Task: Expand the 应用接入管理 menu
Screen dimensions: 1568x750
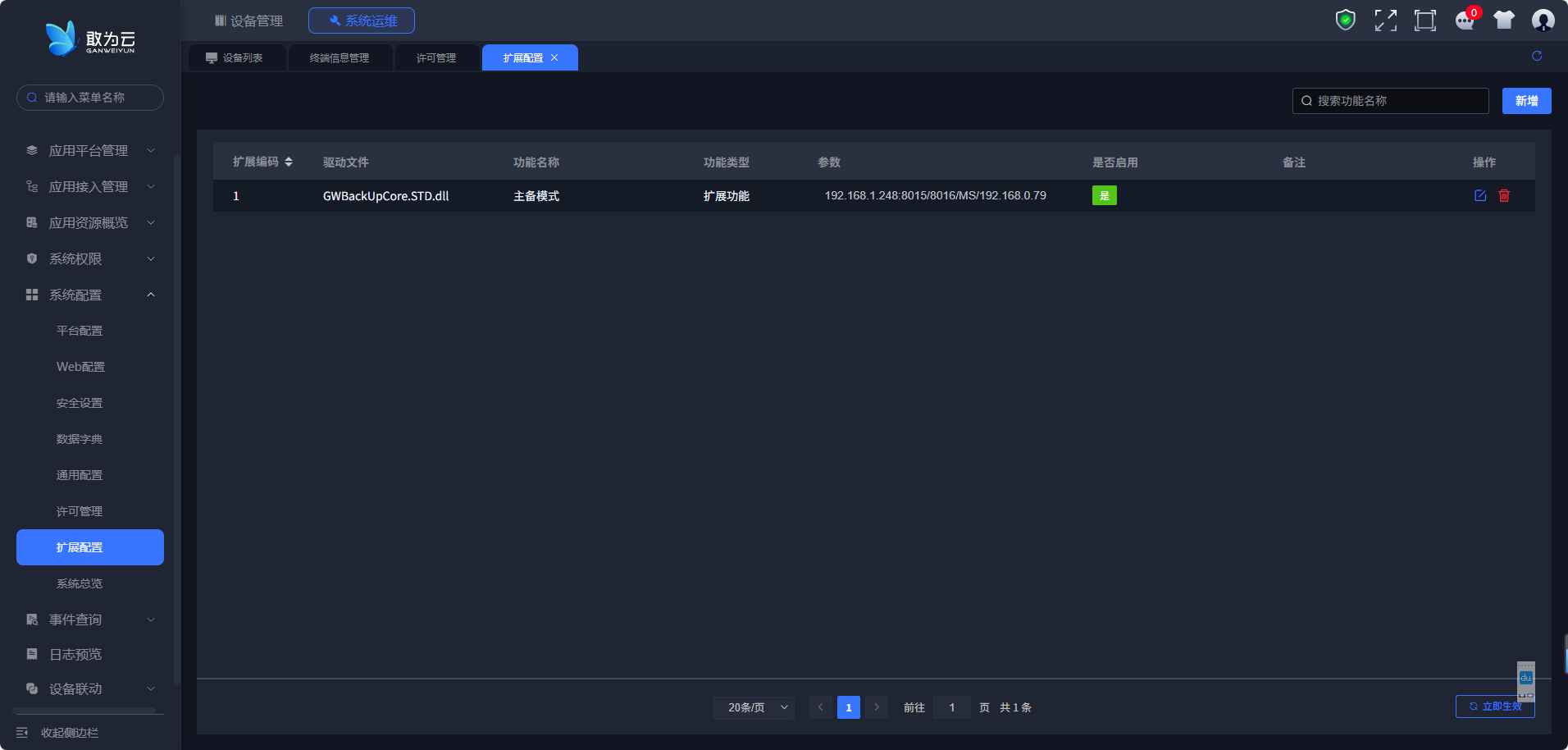Action: (x=90, y=186)
